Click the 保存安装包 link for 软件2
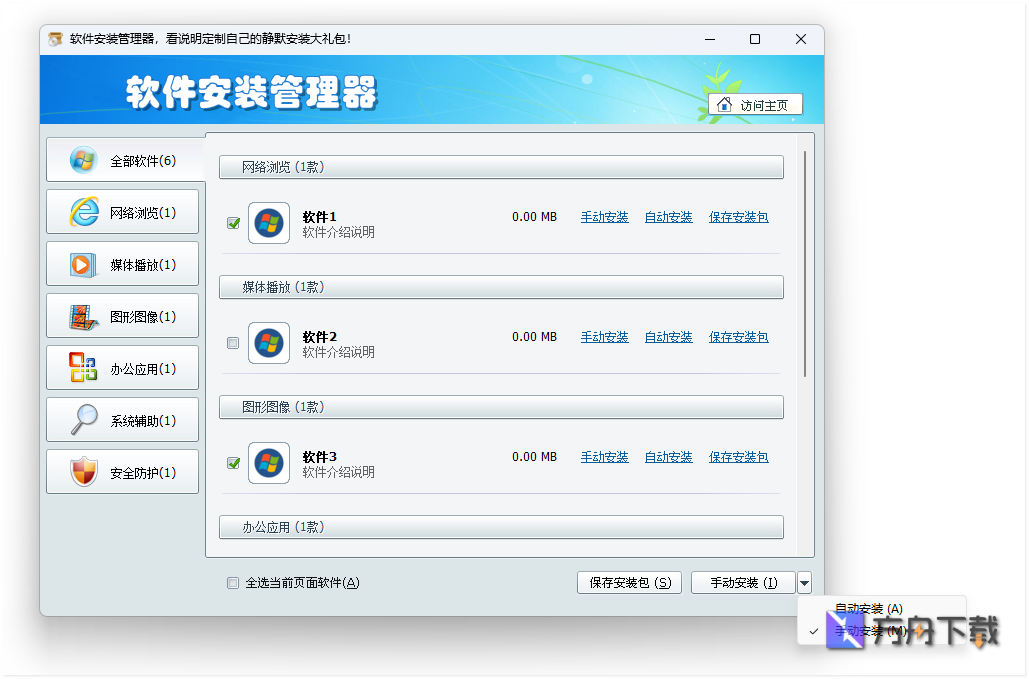This screenshot has height=679, width=1029. tap(738, 336)
